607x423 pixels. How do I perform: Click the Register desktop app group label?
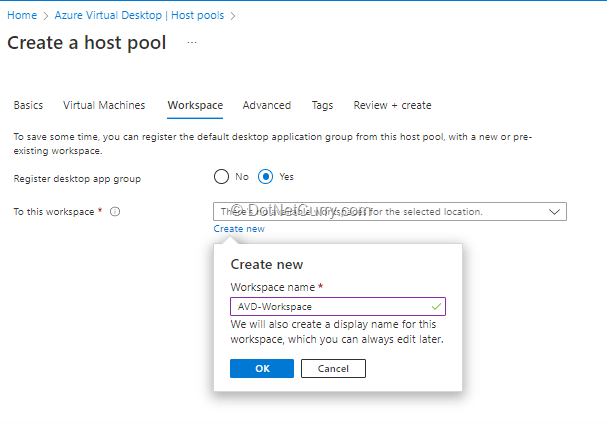[77, 179]
